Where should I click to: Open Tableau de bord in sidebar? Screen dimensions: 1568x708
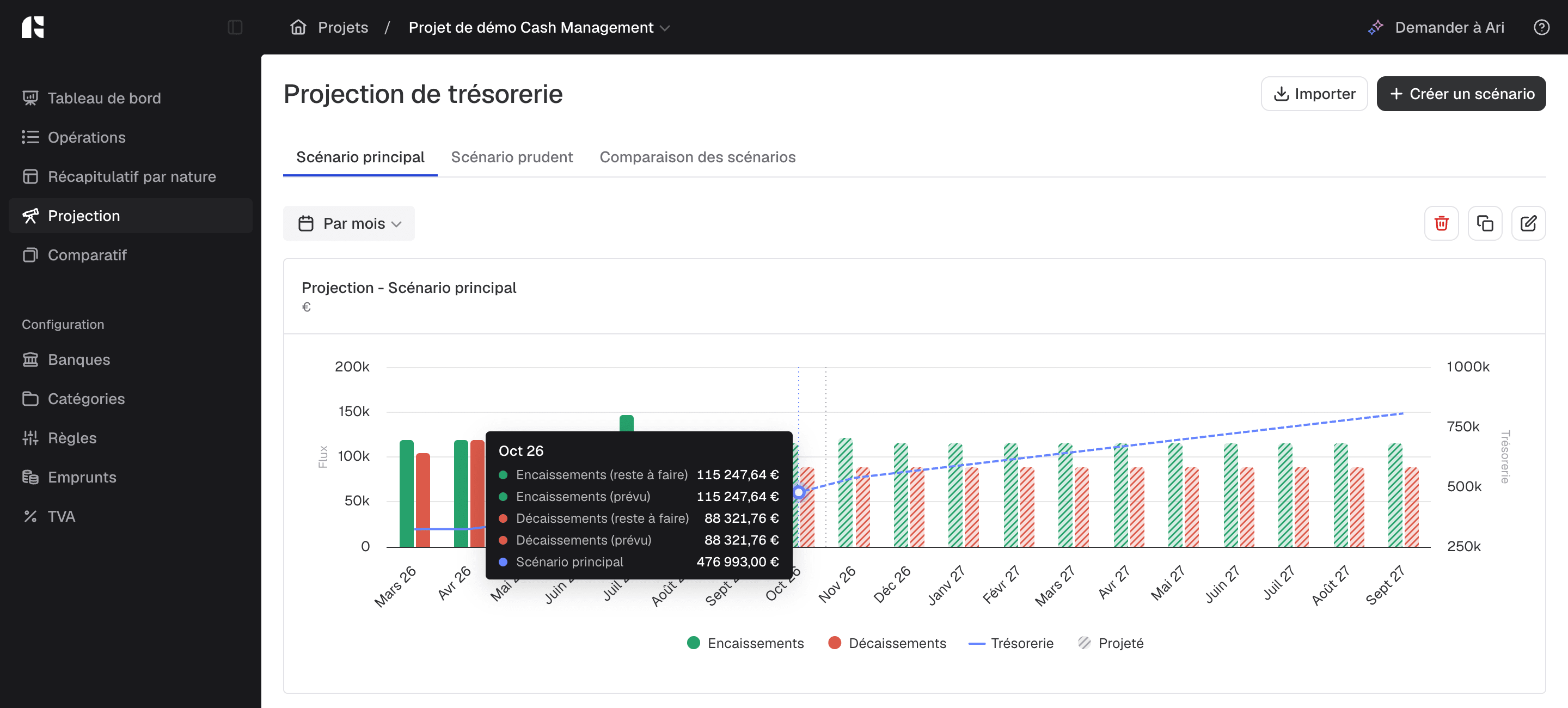click(x=130, y=98)
